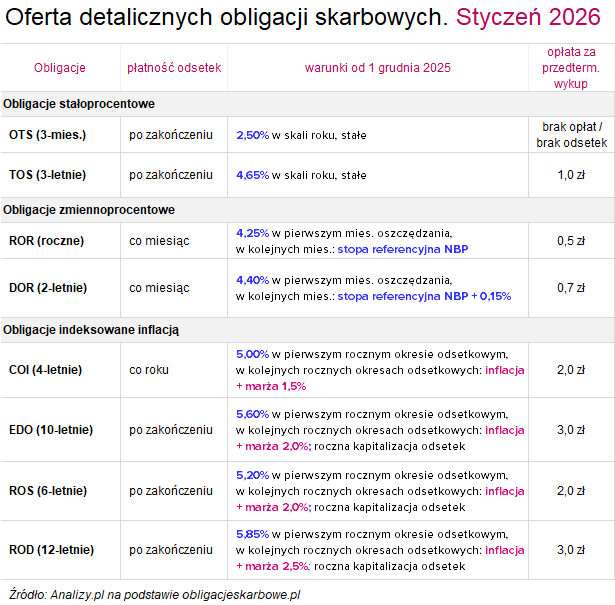The width and height of the screenshot is (615, 605).
Task: Select the 'płatność odsetek' column header
Action: click(174, 67)
